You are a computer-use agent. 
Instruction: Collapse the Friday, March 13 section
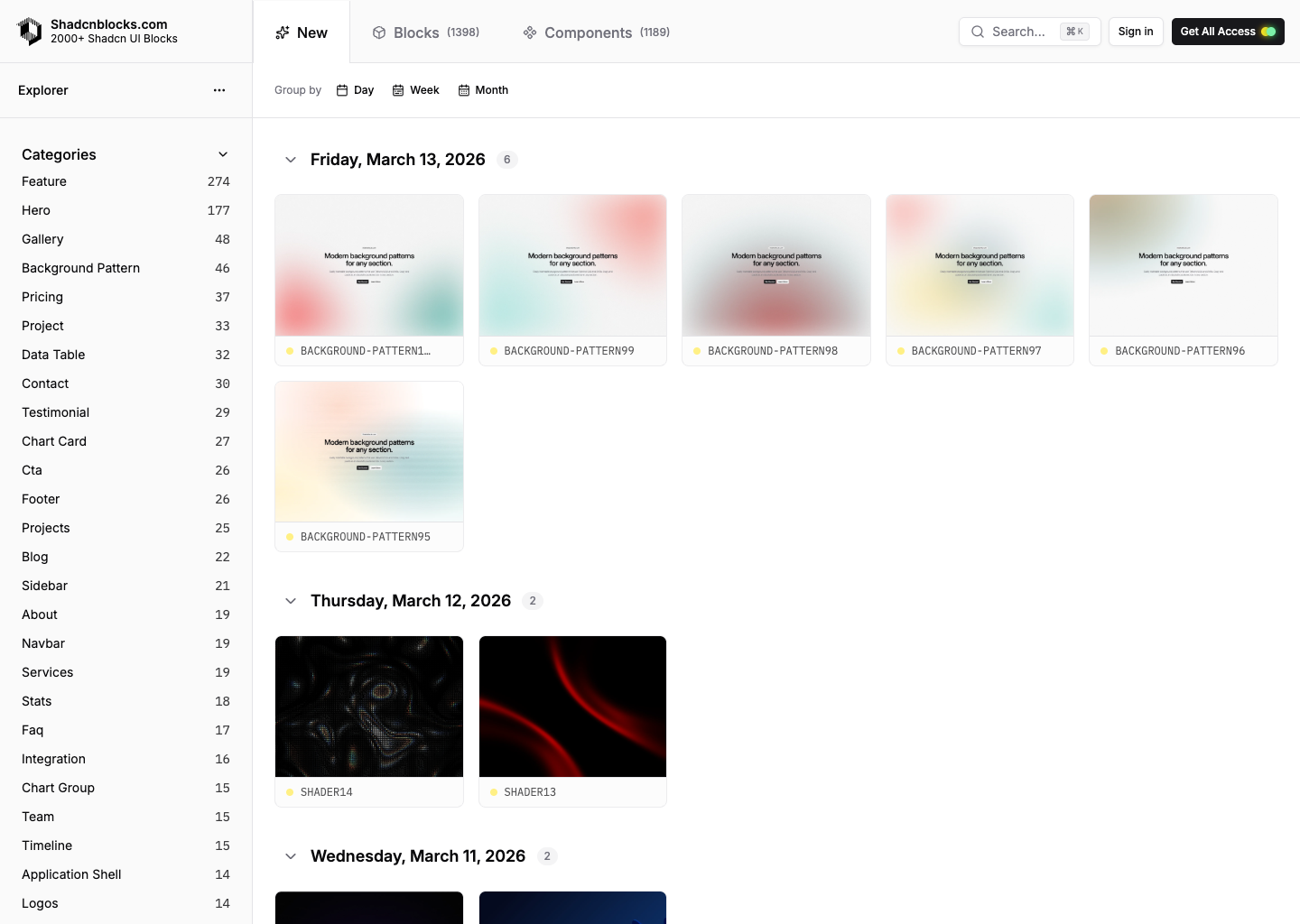coord(291,160)
